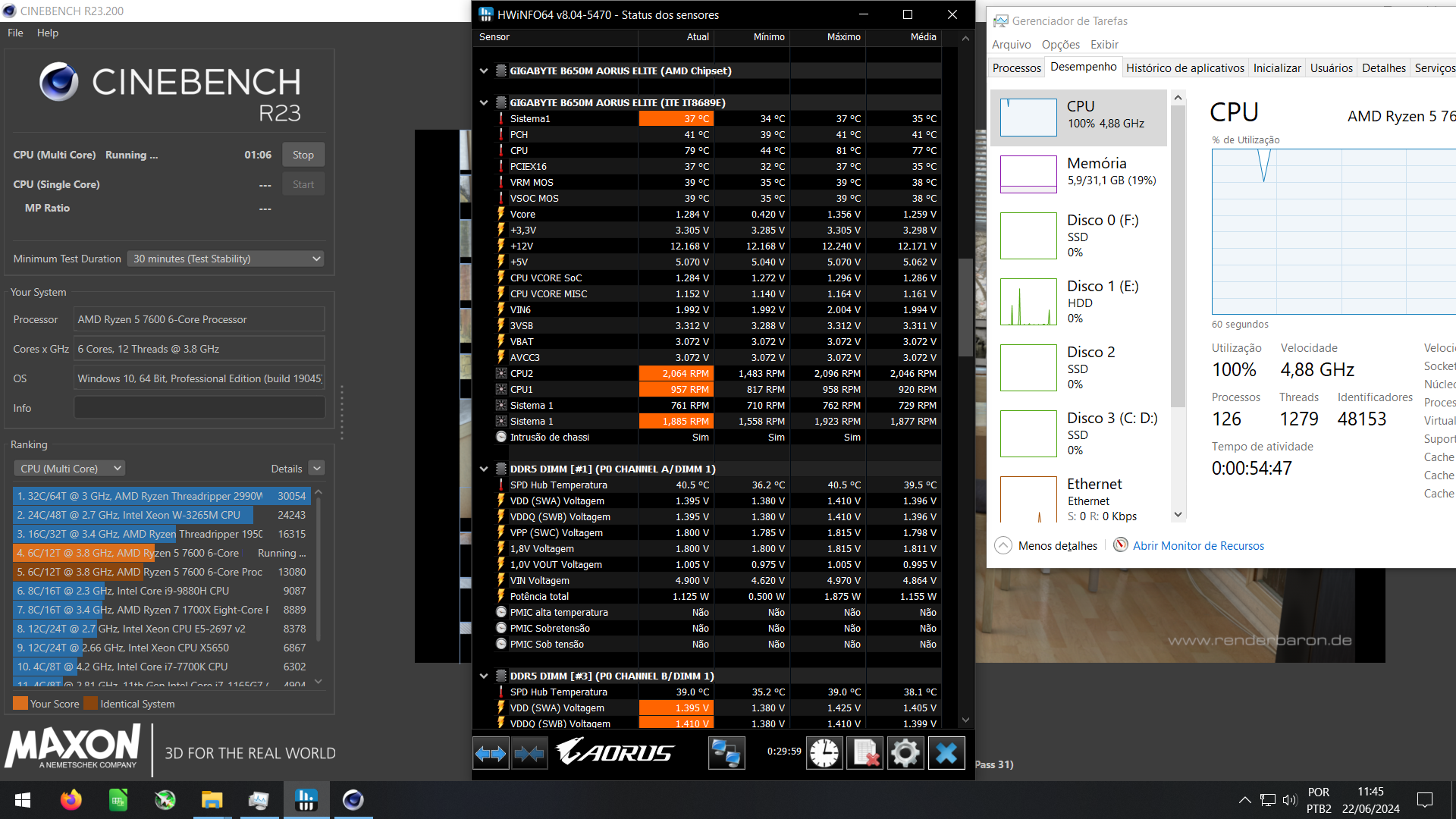Open the Windows Start menu
1456x819 pixels.
(23, 800)
